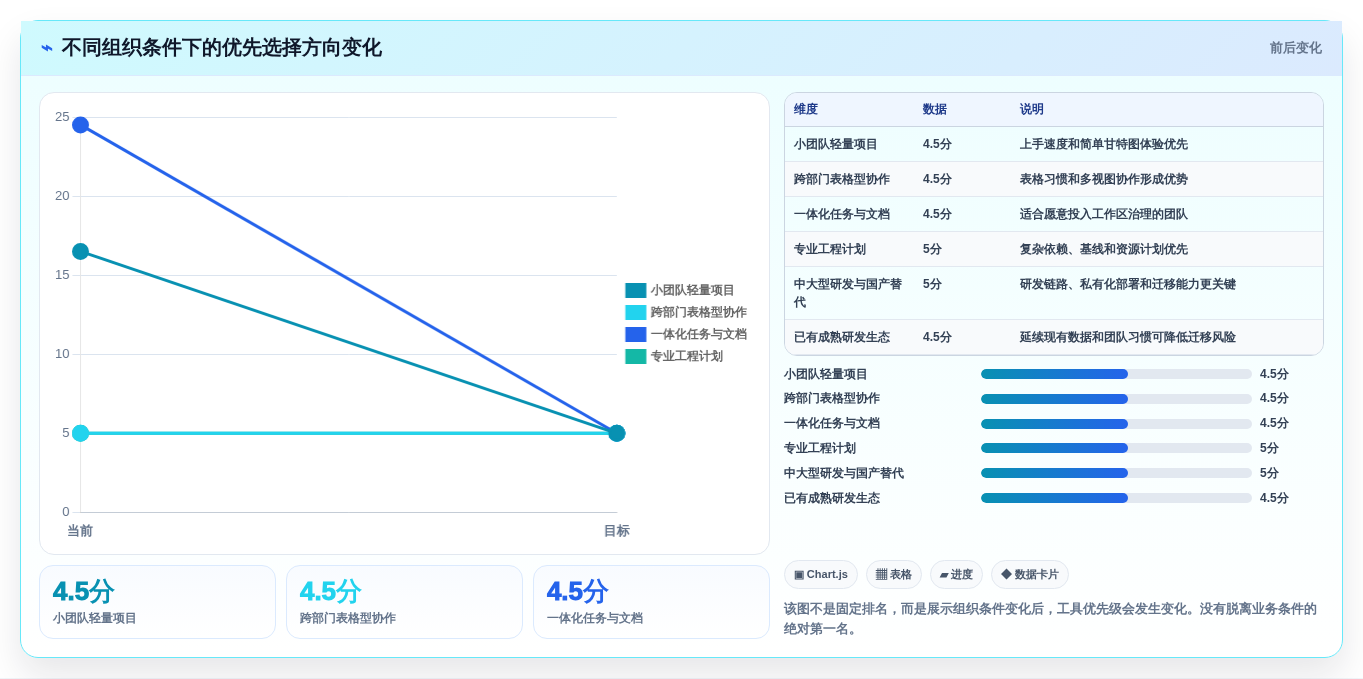The image size is (1363, 679).
Task: Open the 4.5分 小团队轻量项目 stat card
Action: [x=157, y=602]
